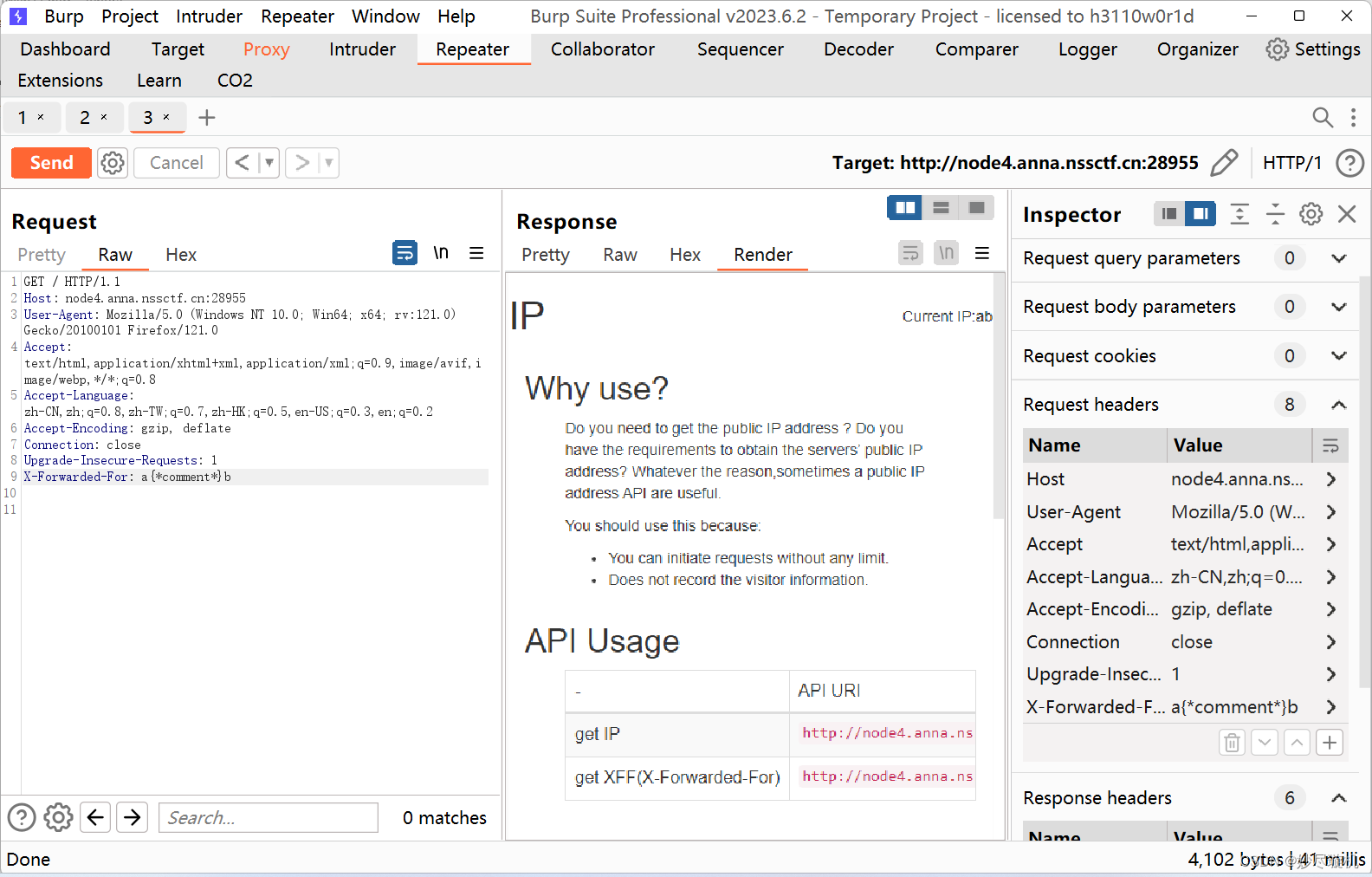The height and width of the screenshot is (877, 1372).
Task: Switch to the Proxy tab
Action: [266, 49]
